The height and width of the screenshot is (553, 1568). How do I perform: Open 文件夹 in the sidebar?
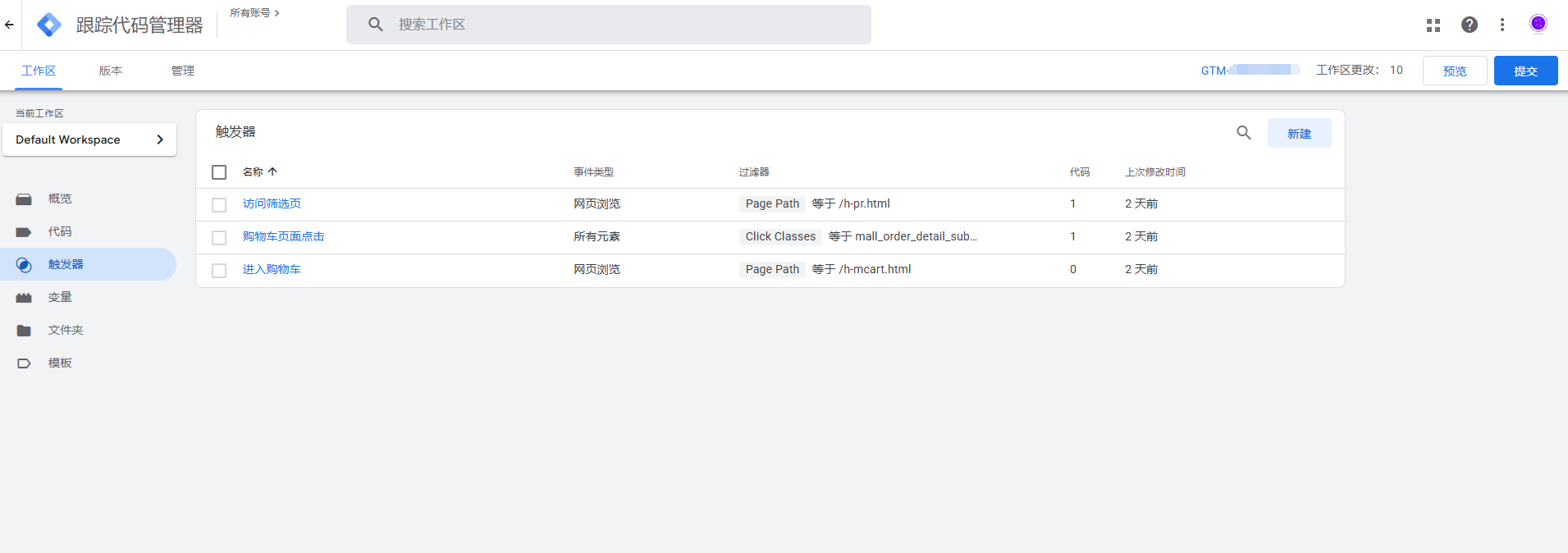pyautogui.click(x=66, y=330)
